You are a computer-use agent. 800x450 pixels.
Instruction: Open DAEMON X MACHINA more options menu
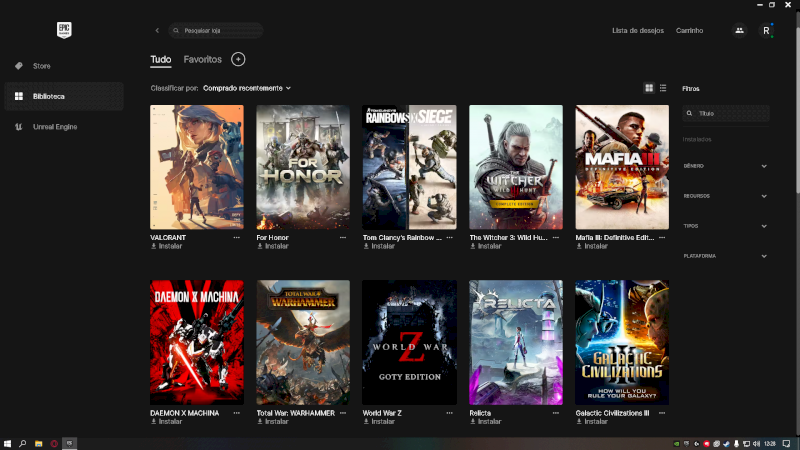[x=237, y=413]
